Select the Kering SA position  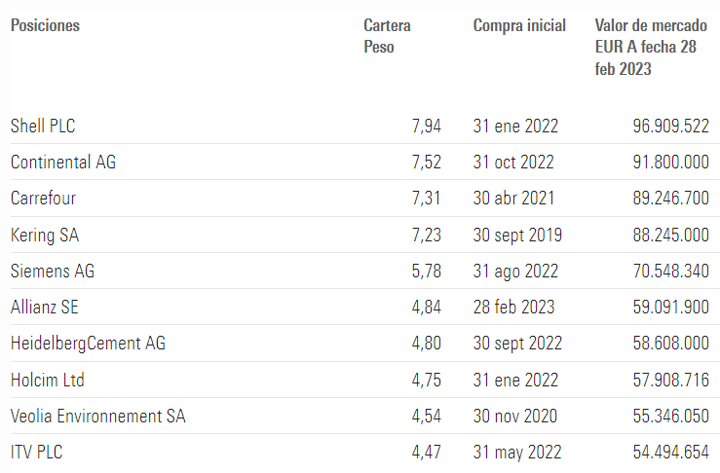click(44, 235)
